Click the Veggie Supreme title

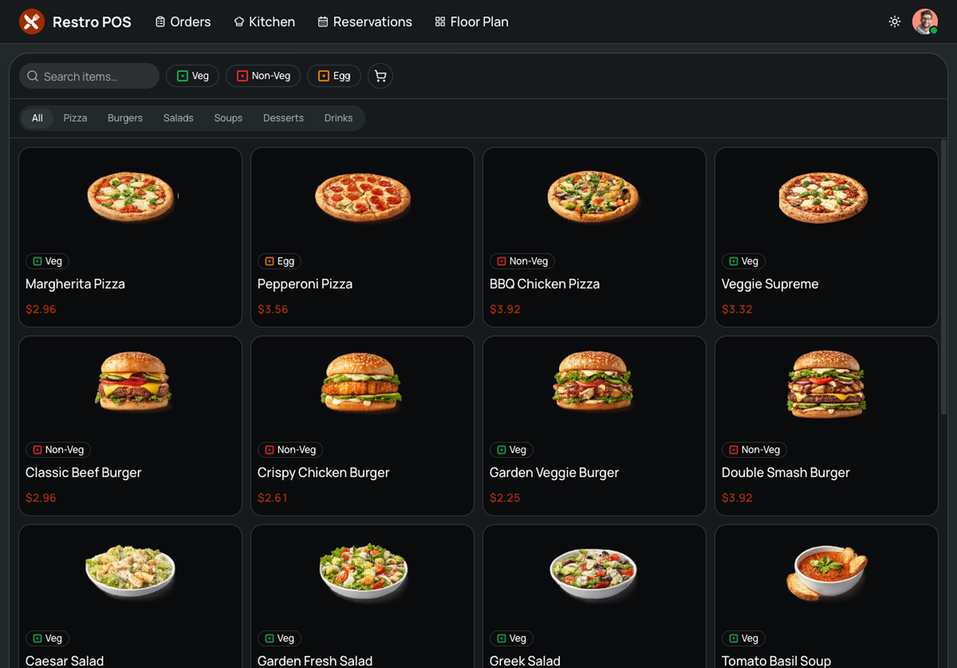(x=770, y=284)
